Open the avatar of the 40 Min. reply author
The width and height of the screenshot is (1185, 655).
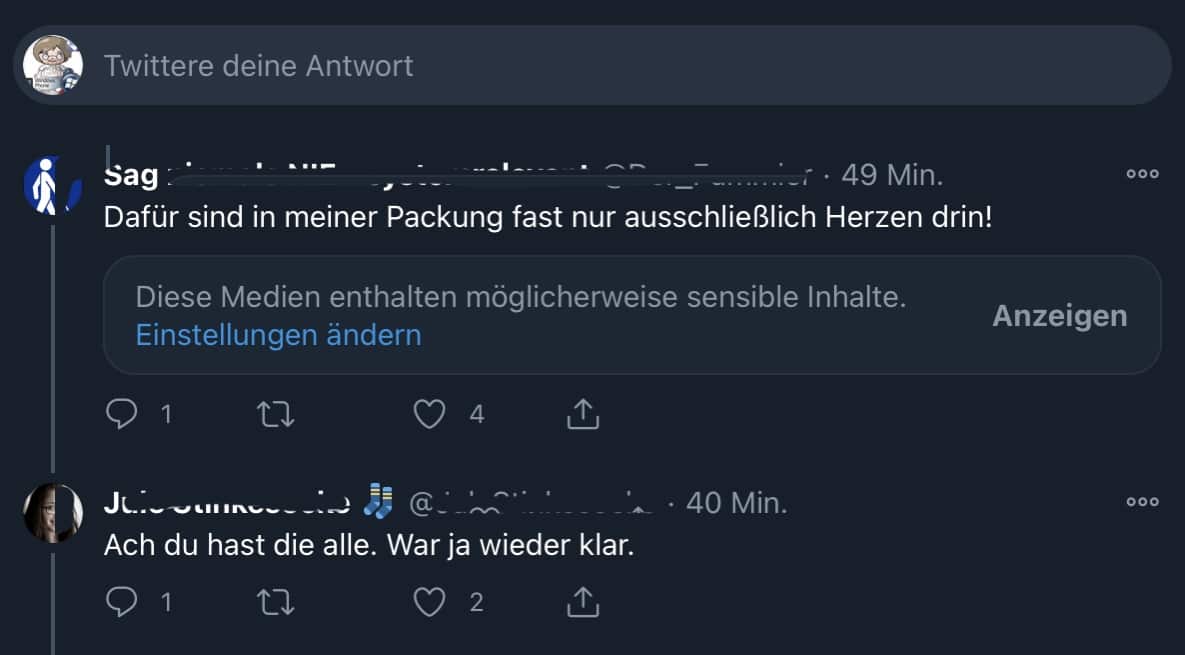click(x=52, y=513)
